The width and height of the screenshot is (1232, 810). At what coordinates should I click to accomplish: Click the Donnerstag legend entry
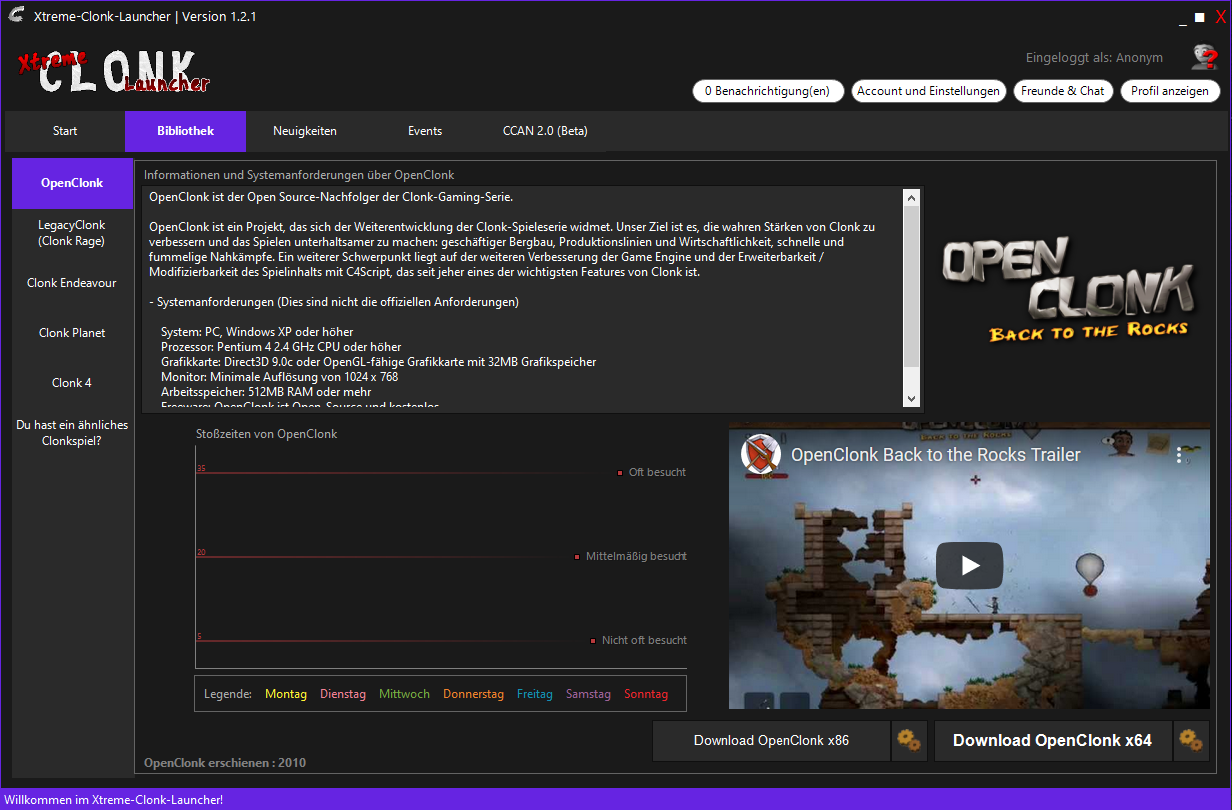(x=473, y=694)
